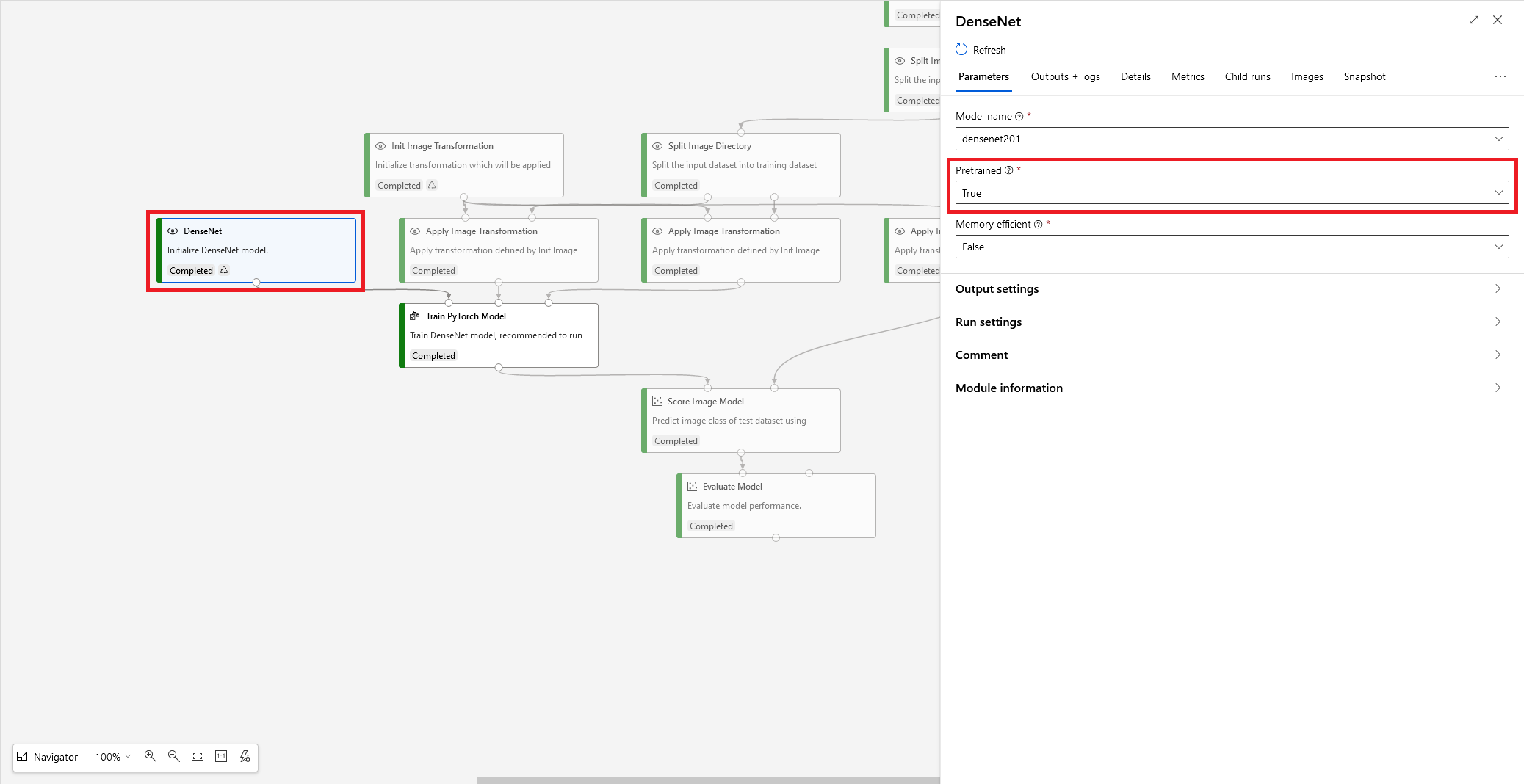Click the 1:1 zoom reset icon
Image resolution: width=1524 pixels, height=784 pixels.
220,756
